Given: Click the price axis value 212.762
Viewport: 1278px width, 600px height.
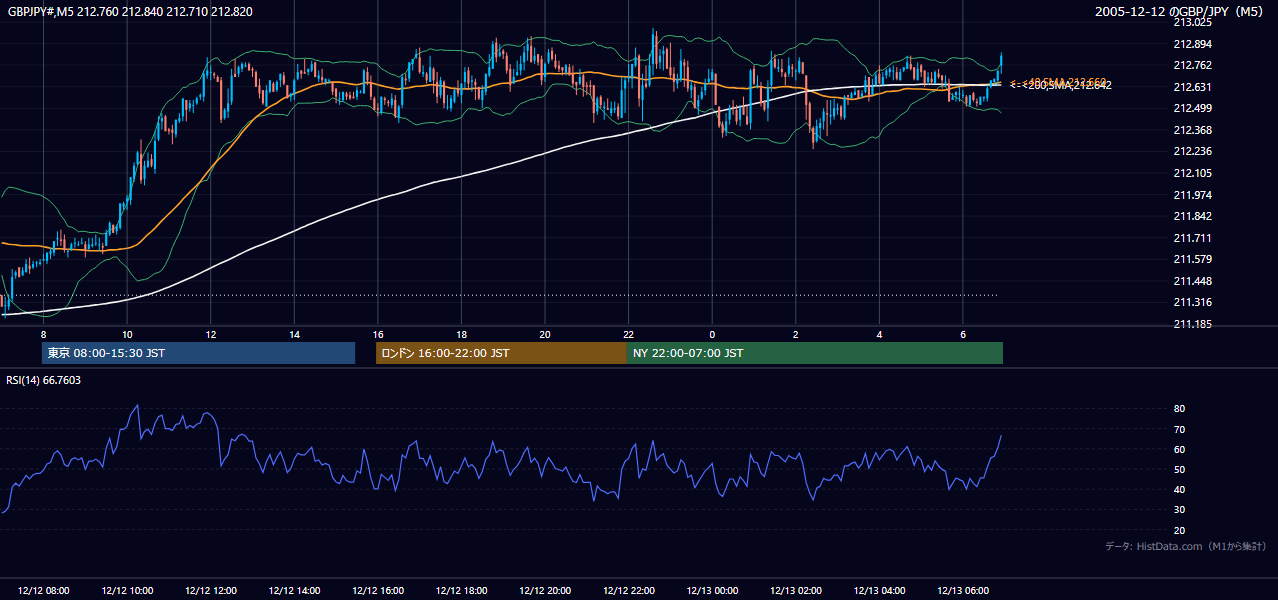Looking at the screenshot, I should 1192,66.
